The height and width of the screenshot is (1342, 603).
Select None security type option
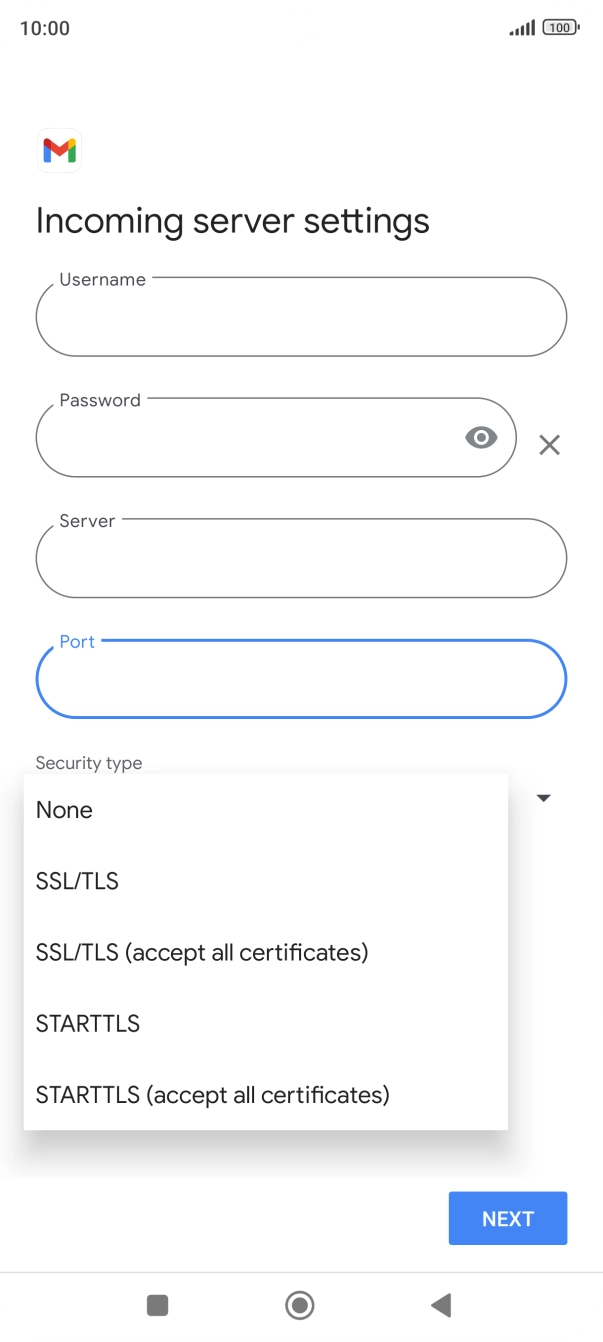pos(64,810)
